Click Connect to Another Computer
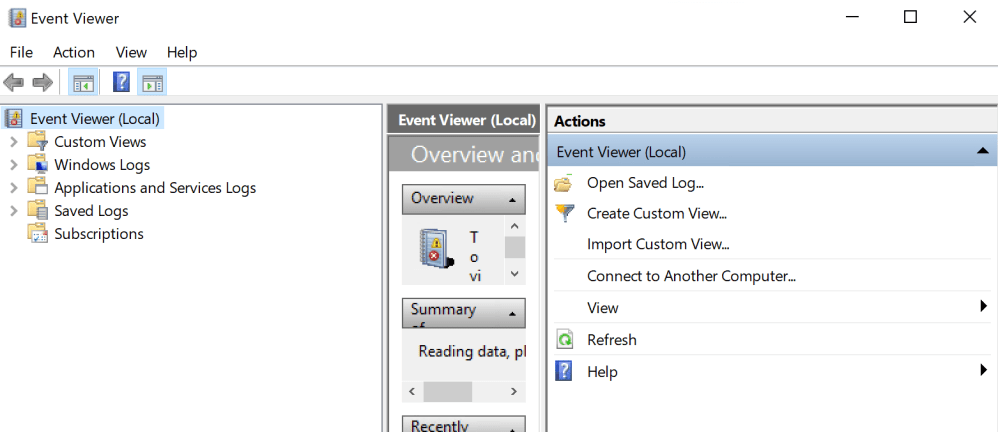 [x=691, y=276]
